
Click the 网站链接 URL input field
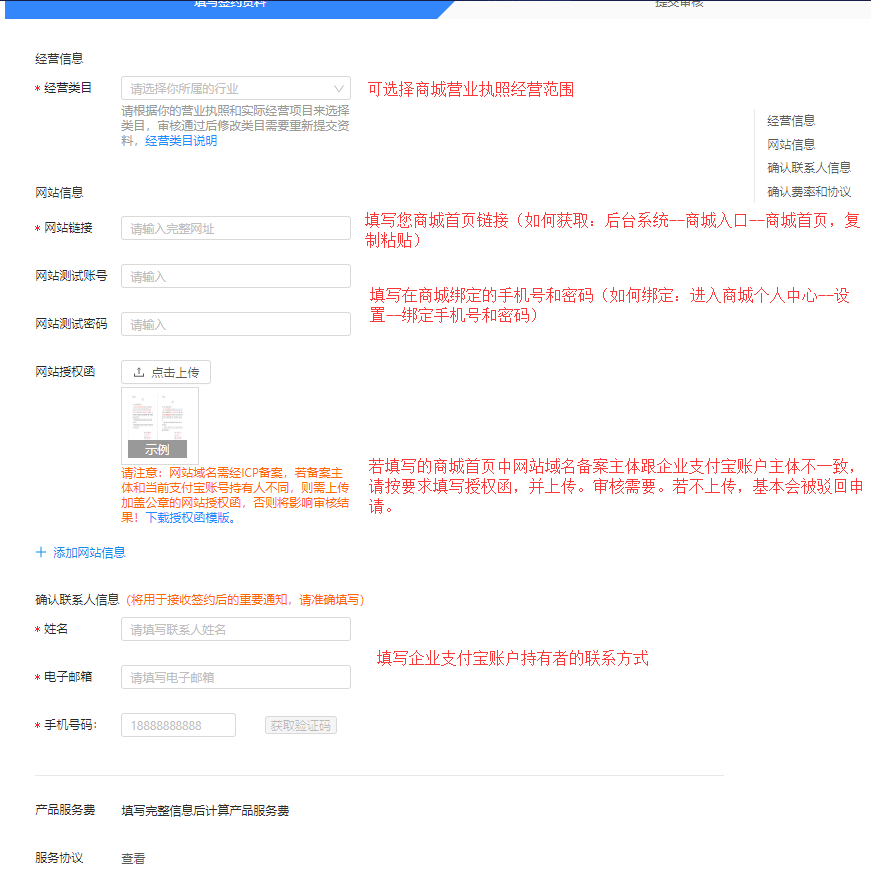(x=235, y=229)
